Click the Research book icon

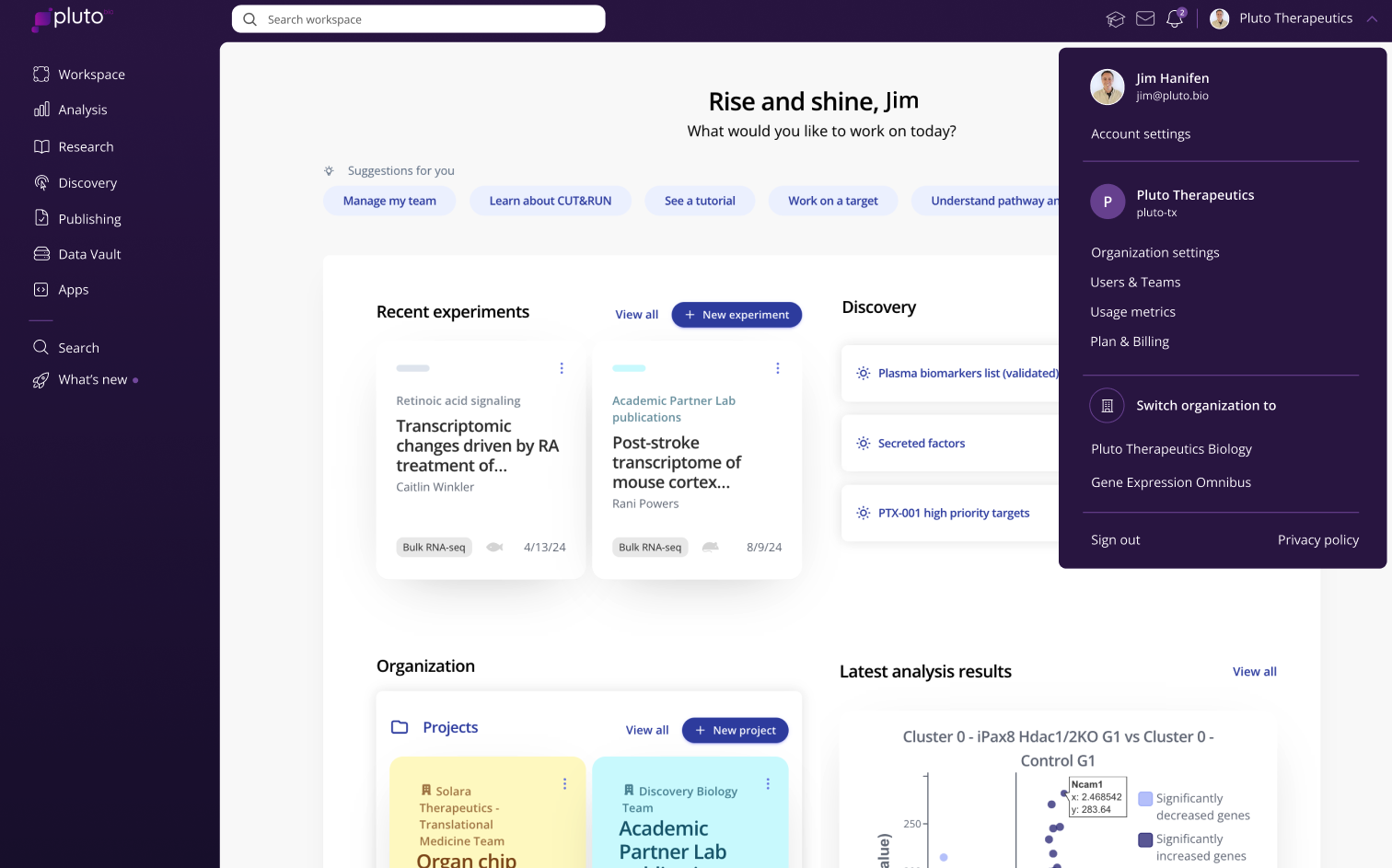click(x=41, y=146)
